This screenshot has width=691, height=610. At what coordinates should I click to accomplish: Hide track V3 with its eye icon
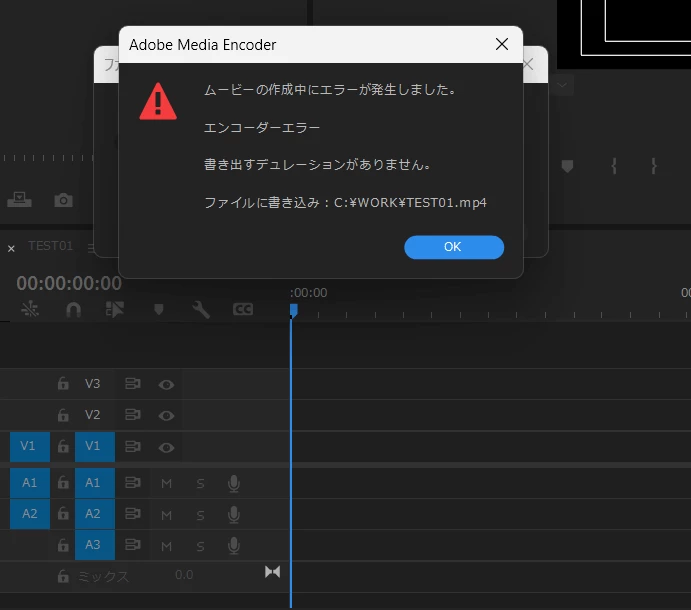pos(166,385)
